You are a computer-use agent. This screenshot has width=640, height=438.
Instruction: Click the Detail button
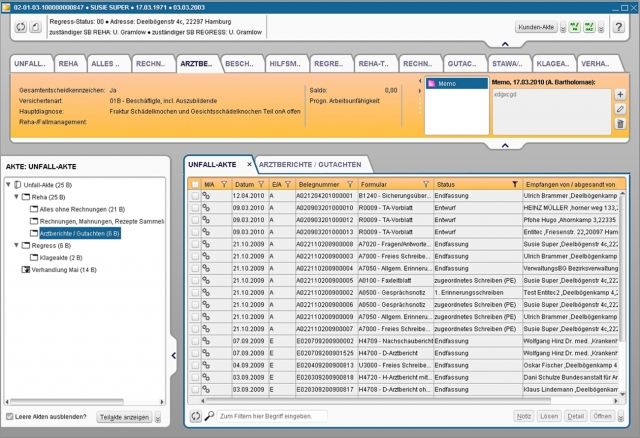coord(576,416)
